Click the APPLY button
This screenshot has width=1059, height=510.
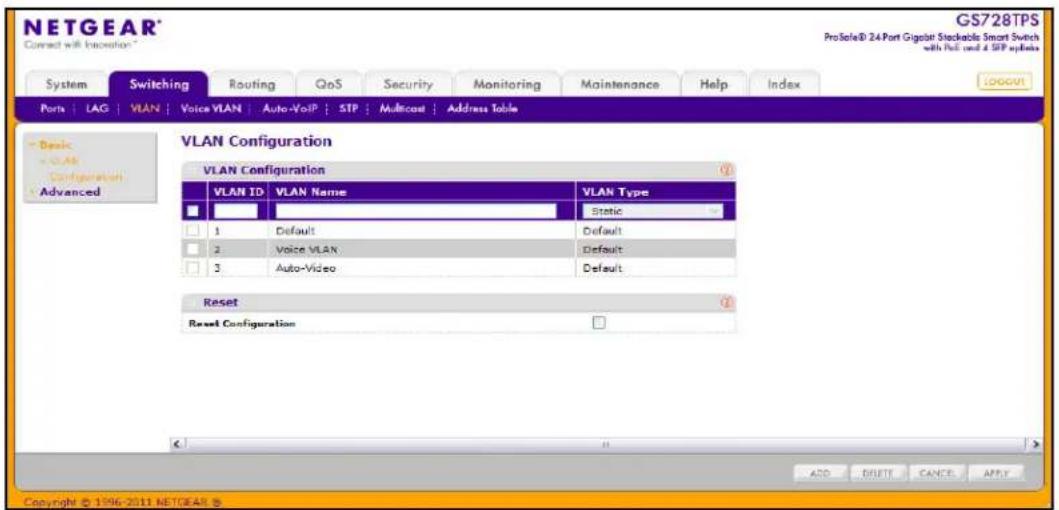pos(994,473)
